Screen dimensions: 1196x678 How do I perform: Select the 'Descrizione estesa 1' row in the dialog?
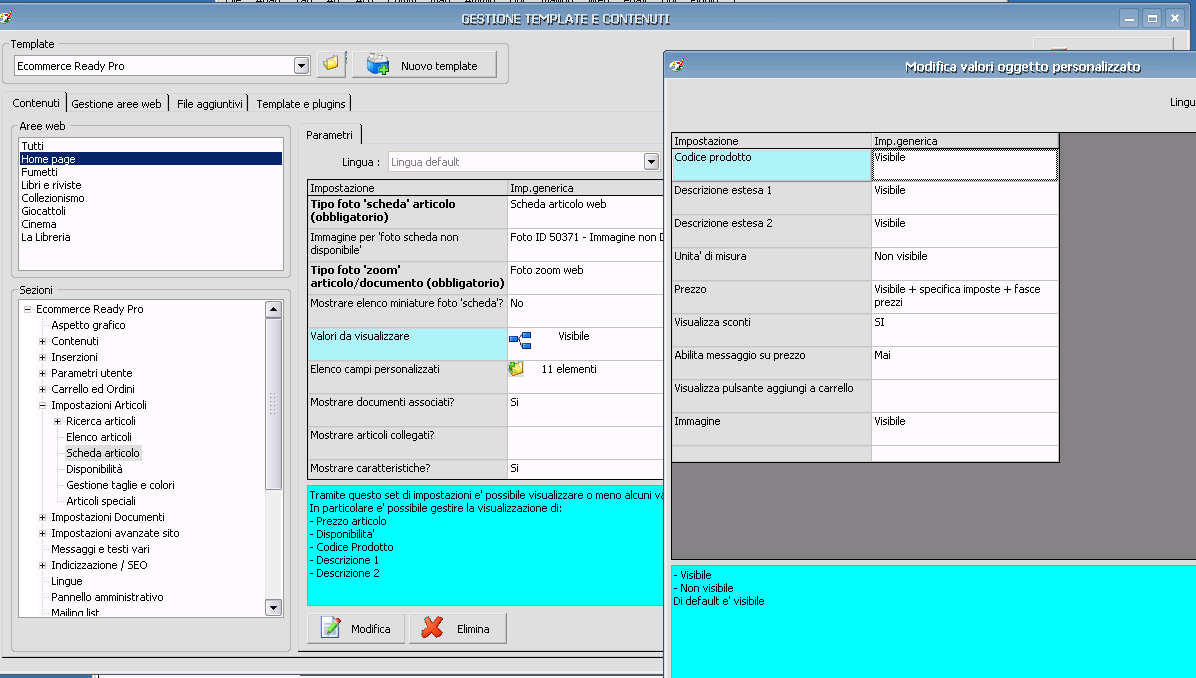pos(865,198)
